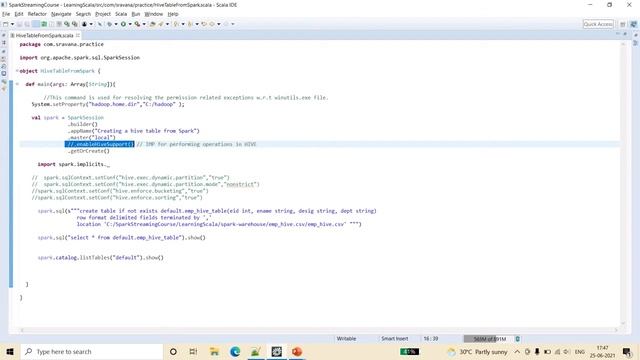Click the highlighted //.enableHiveSupport() text
The width and height of the screenshot is (640, 360).
(x=99, y=144)
